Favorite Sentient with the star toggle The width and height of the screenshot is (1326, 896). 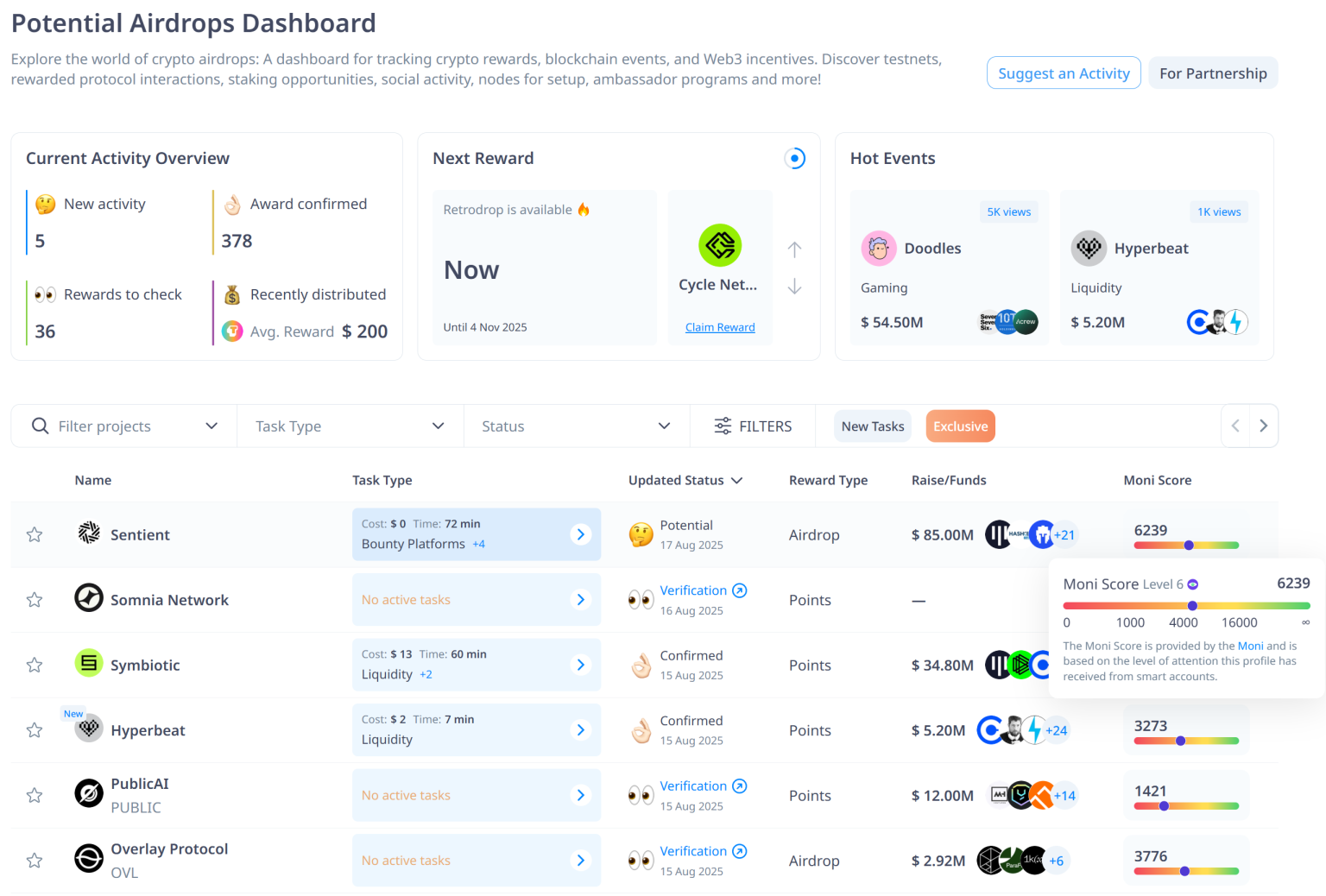click(x=35, y=535)
